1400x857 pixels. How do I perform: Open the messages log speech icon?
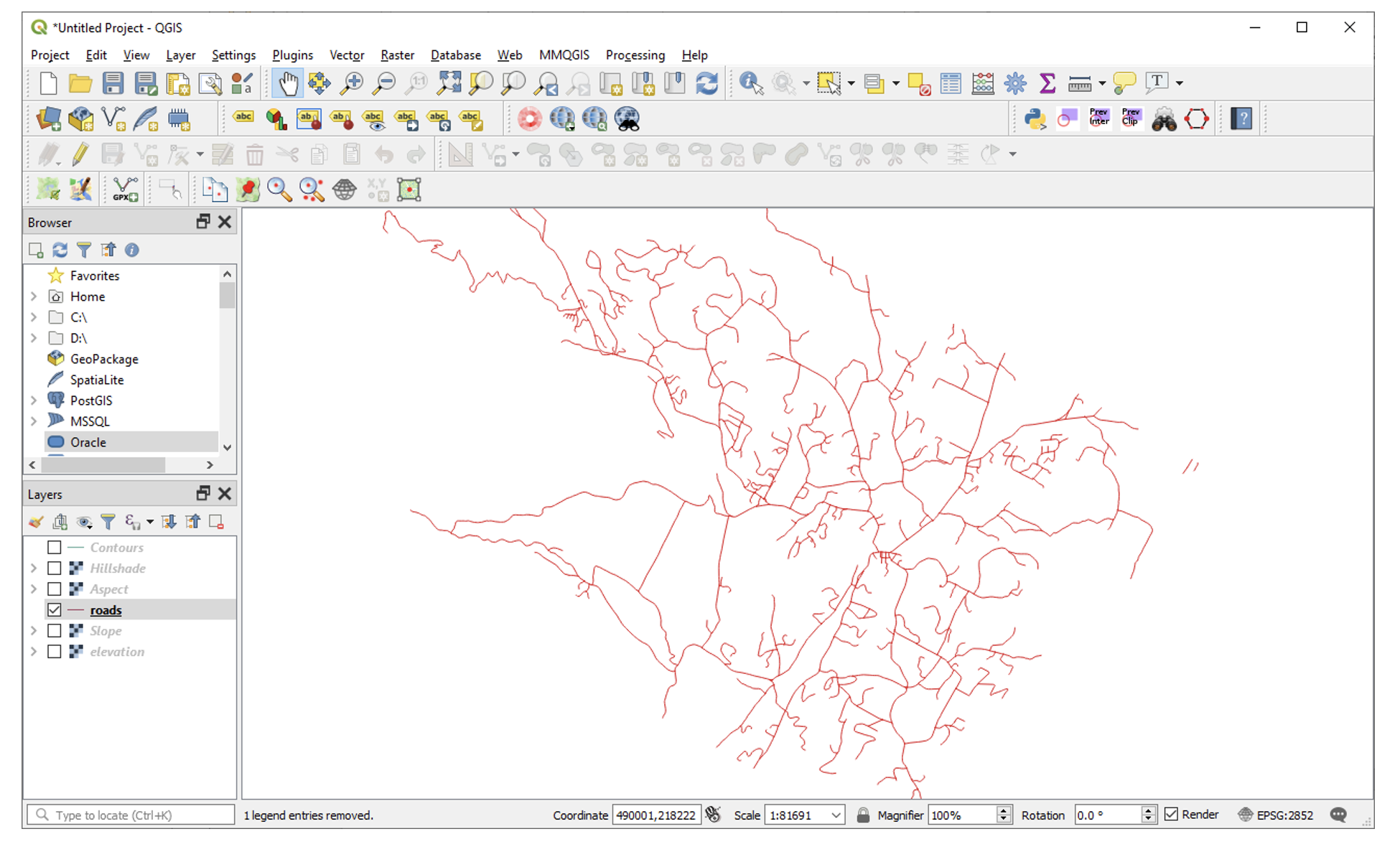pyautogui.click(x=1338, y=815)
